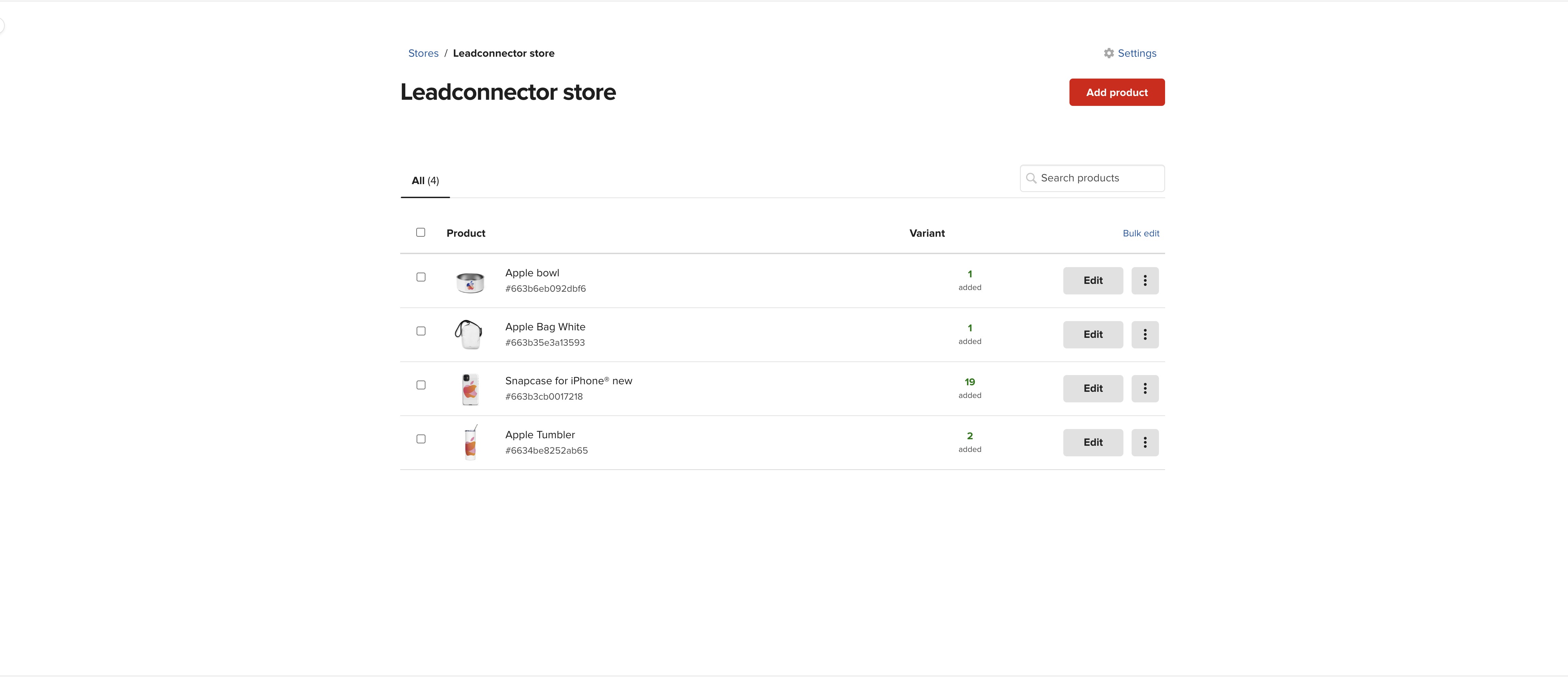Edit the Apple Bag White product
1568x677 pixels.
[1093, 335]
